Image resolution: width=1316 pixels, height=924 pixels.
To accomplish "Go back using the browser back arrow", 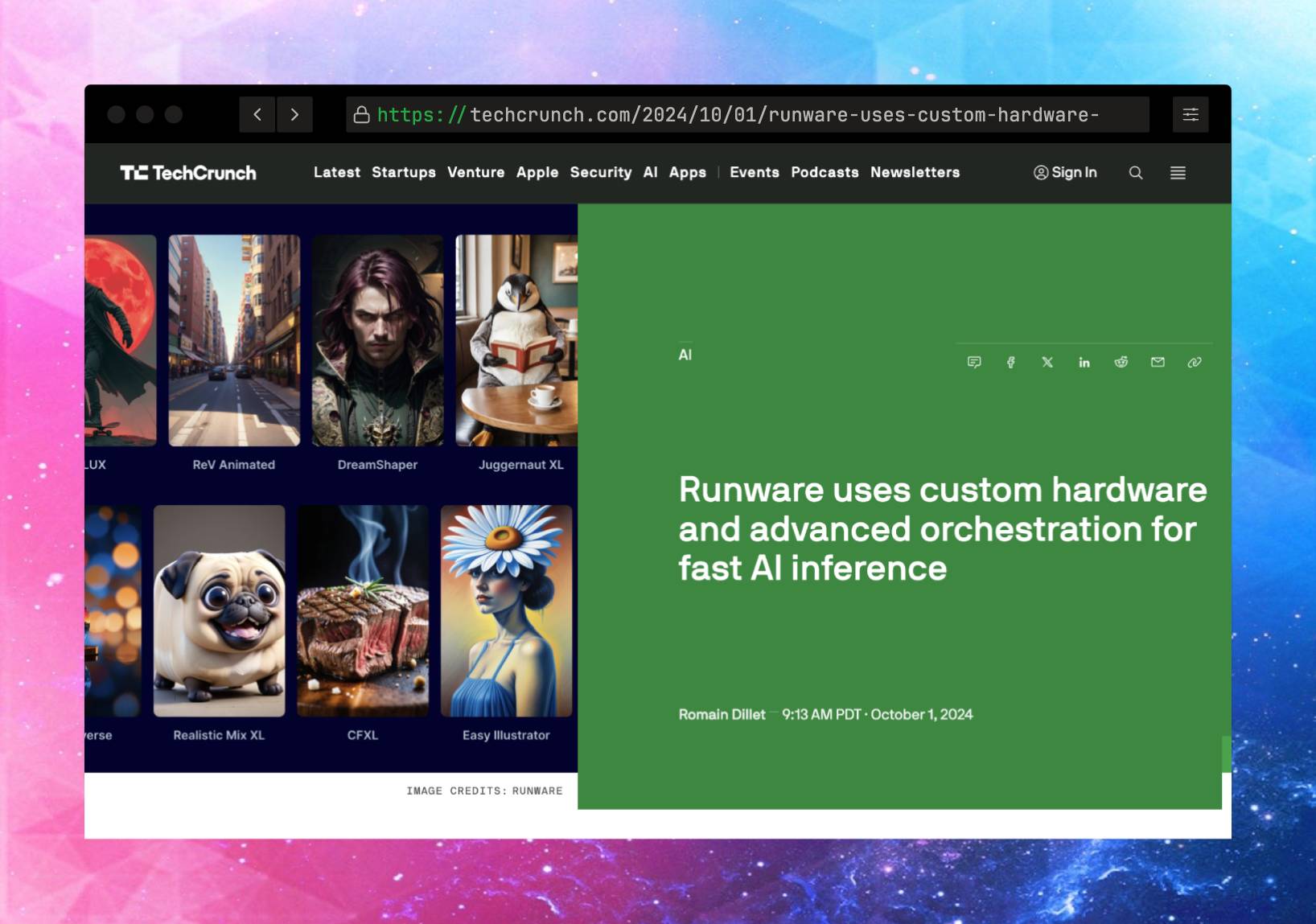I will pos(257,114).
